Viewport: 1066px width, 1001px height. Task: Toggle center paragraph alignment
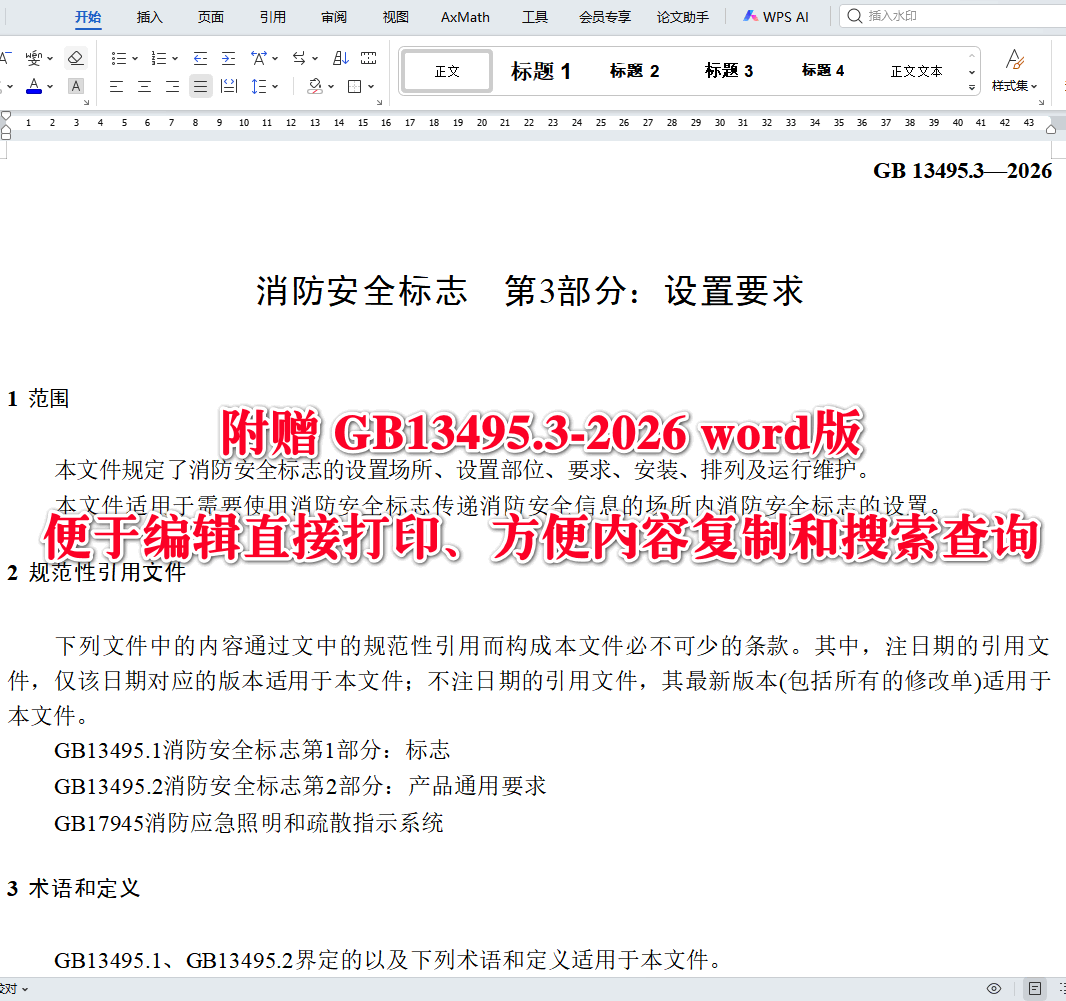pos(144,86)
